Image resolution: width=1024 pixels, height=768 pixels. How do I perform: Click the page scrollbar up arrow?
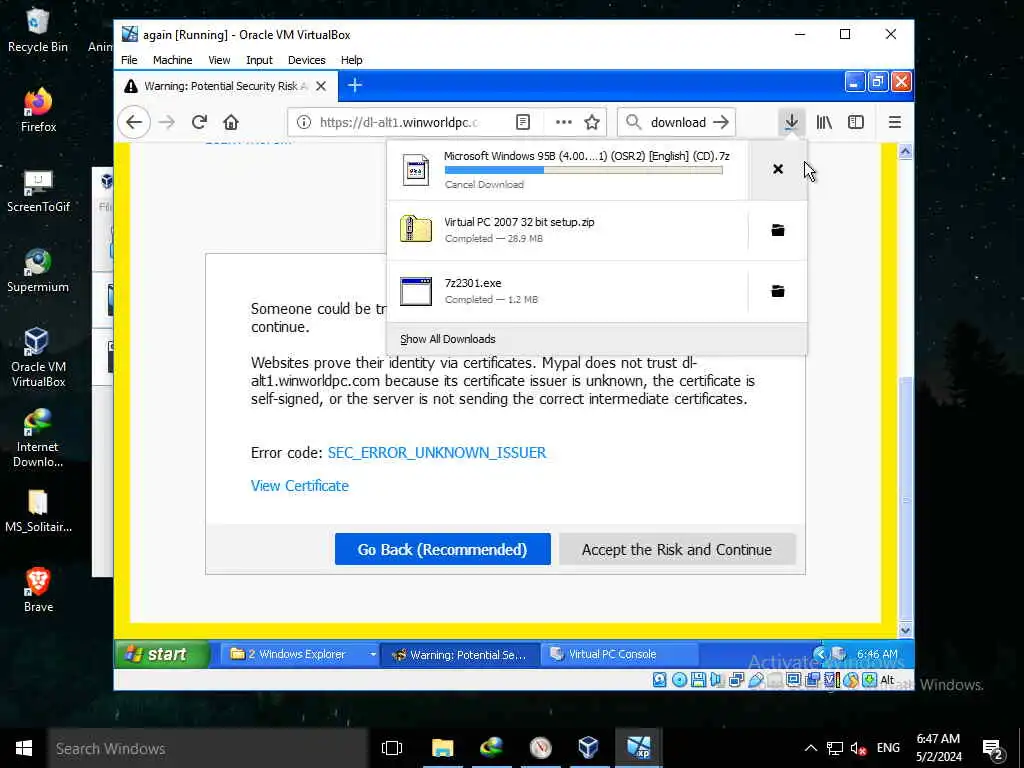pos(905,152)
